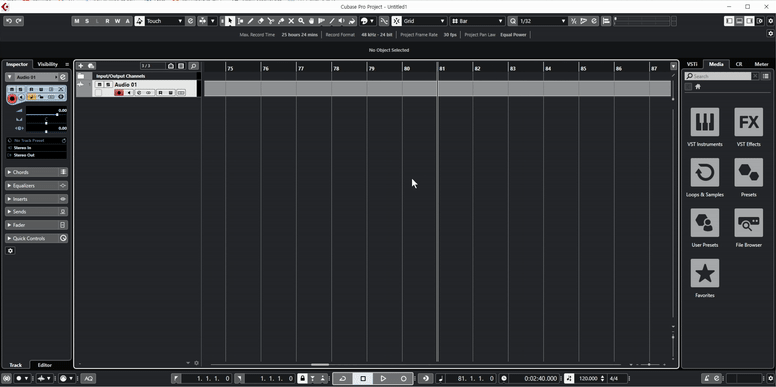This screenshot has width=776, height=387.
Task: Select the Range Selection tool
Action: (241, 21)
